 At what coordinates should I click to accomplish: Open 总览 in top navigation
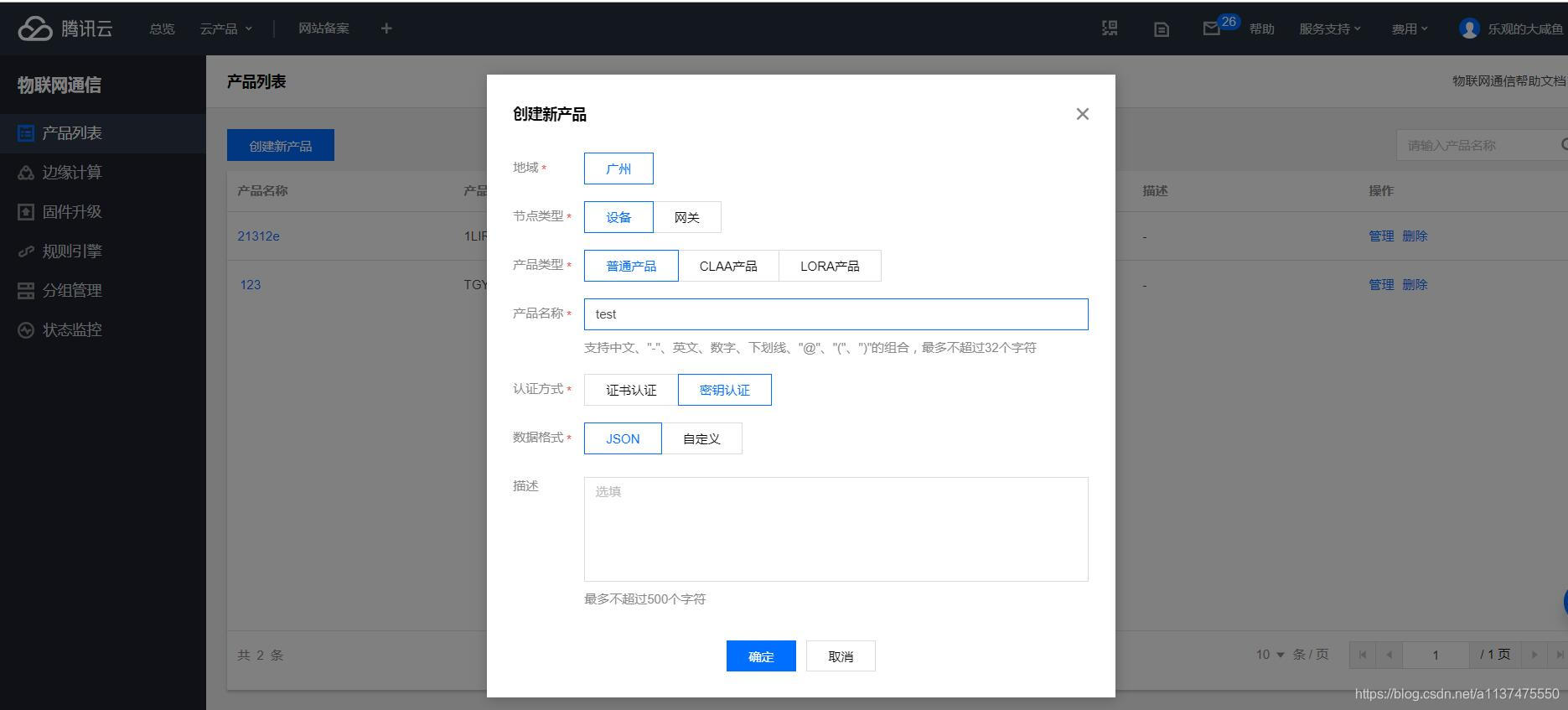(162, 29)
